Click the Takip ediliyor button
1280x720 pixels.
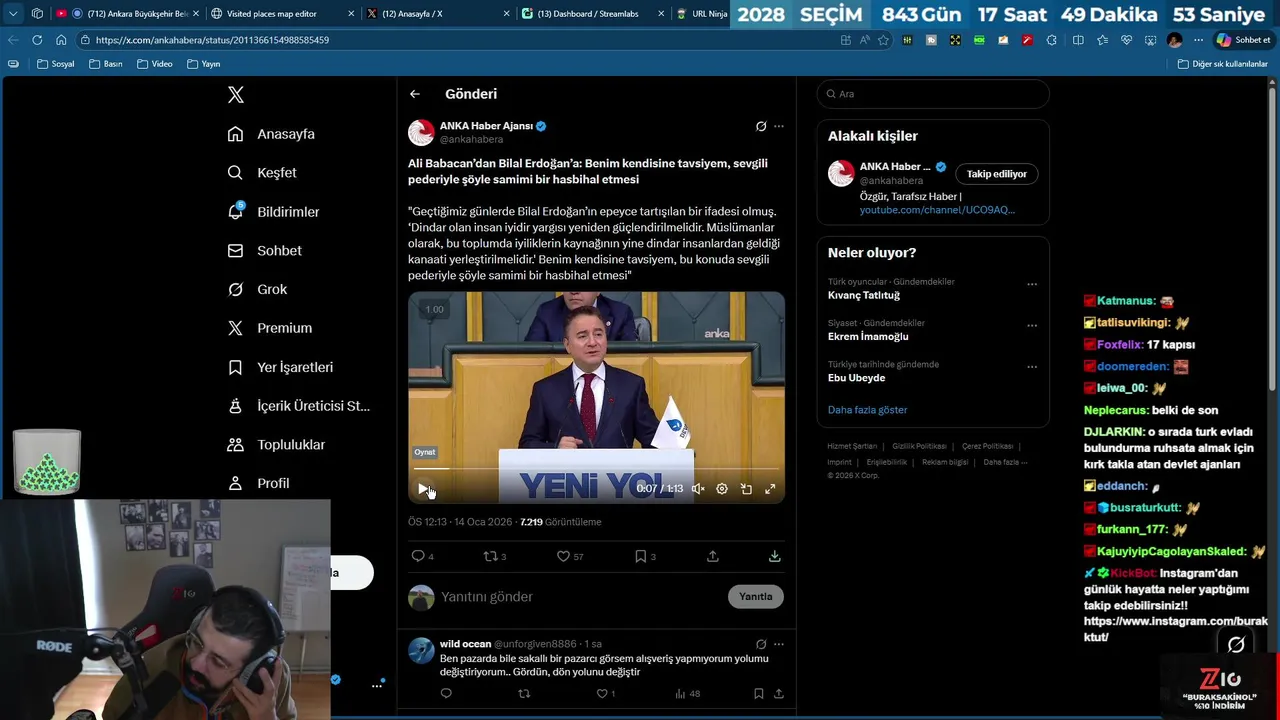pyautogui.click(x=997, y=174)
